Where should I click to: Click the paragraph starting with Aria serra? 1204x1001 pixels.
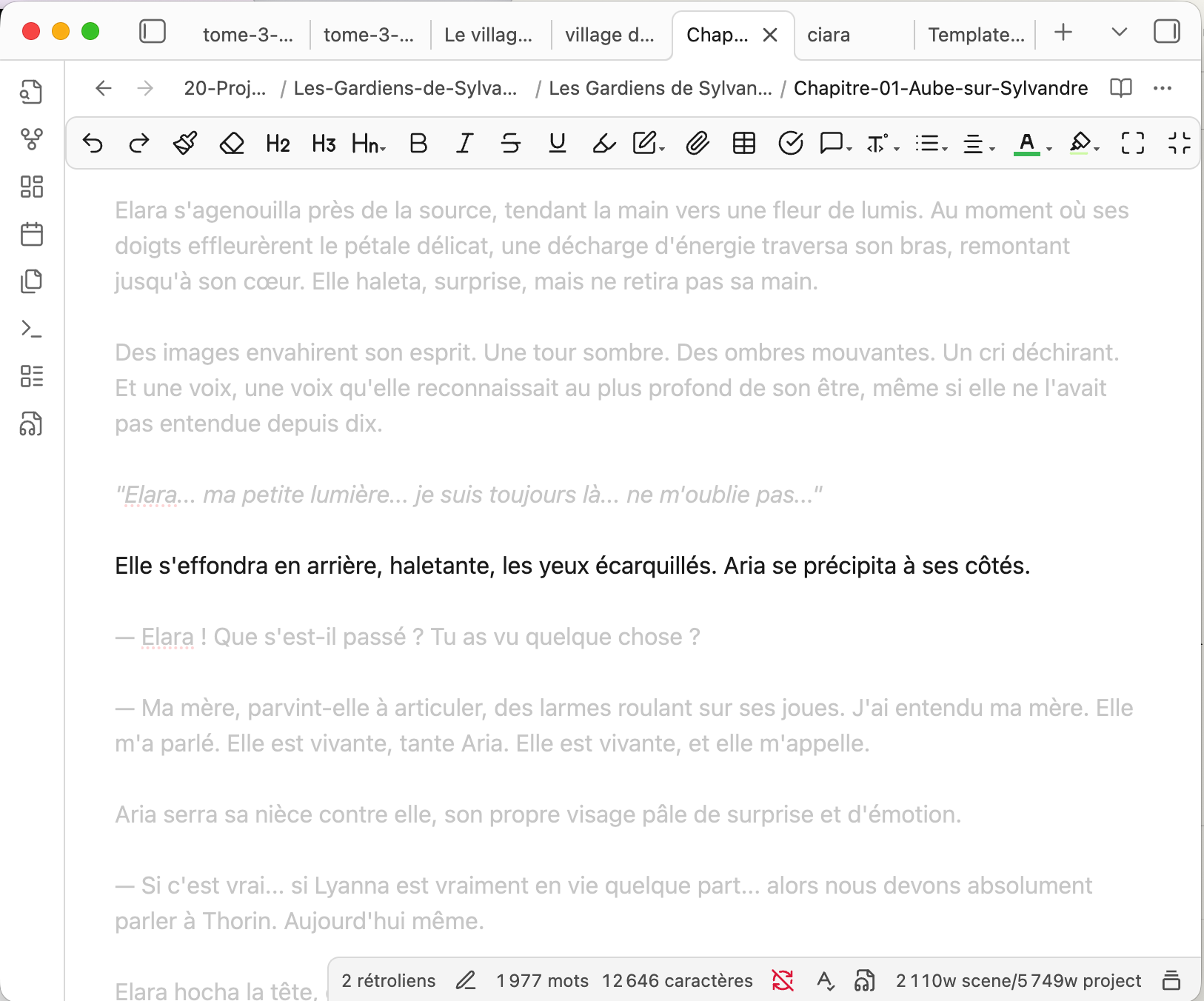538,814
